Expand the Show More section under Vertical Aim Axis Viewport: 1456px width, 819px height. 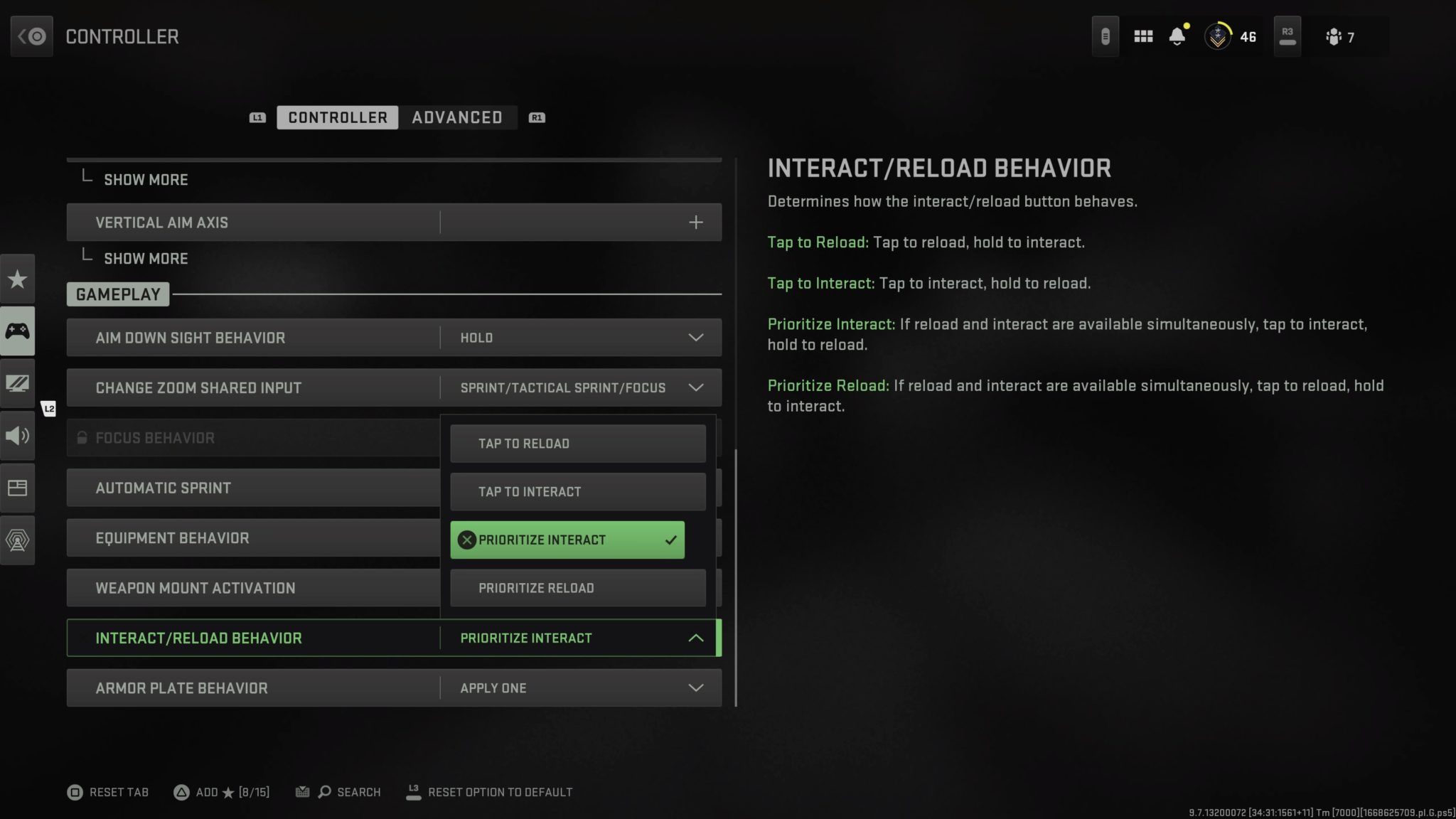click(145, 259)
